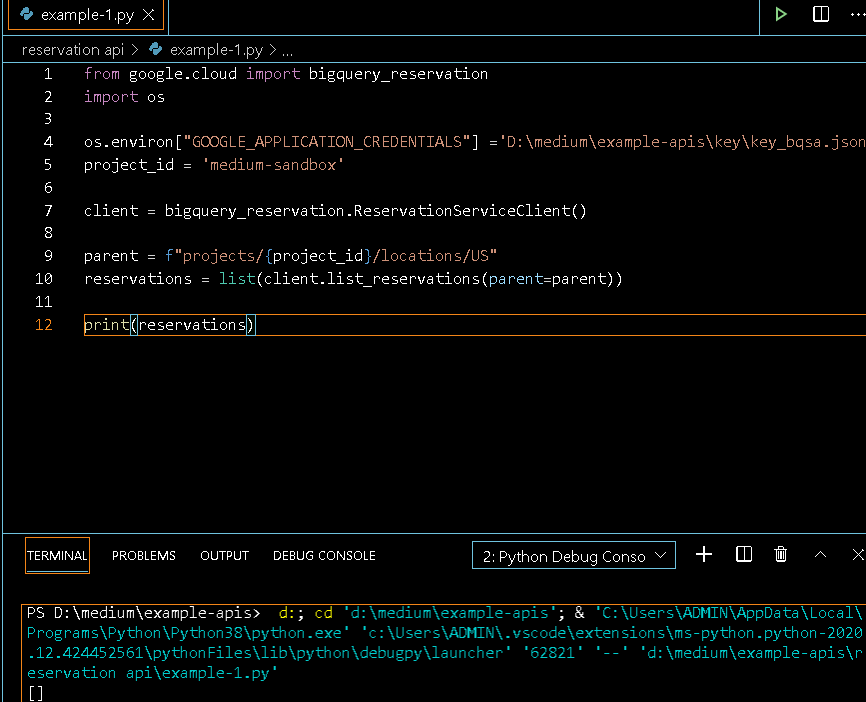The image size is (866, 702).
Task: Switch to the DEBUG CONSOLE panel tab
Action: click(x=324, y=555)
